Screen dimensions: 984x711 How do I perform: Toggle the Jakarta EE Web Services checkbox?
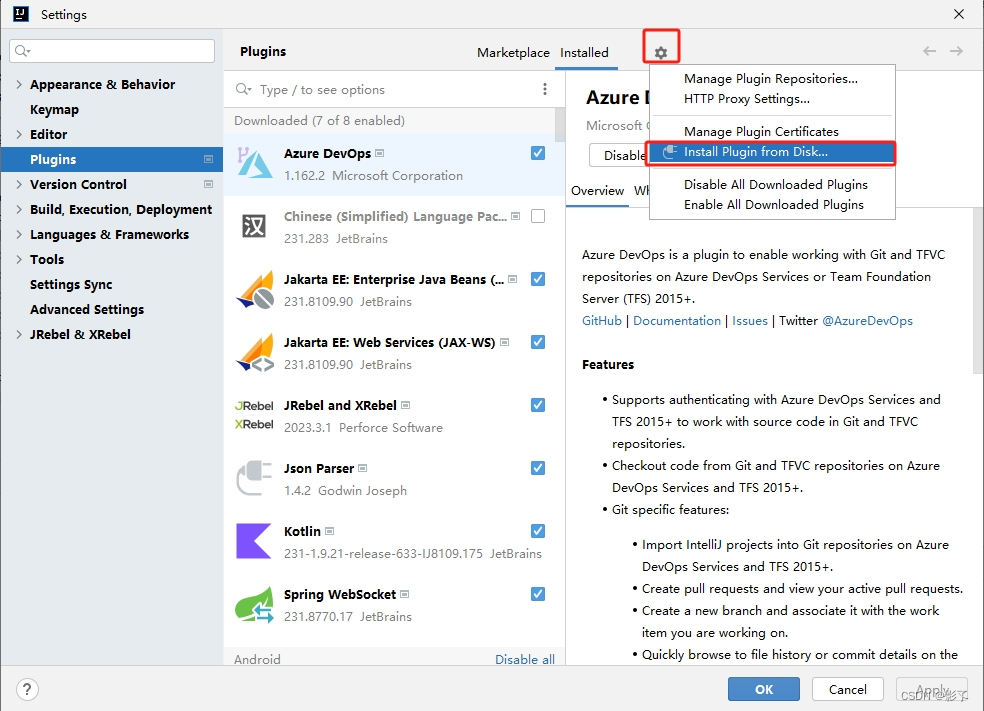(x=538, y=342)
